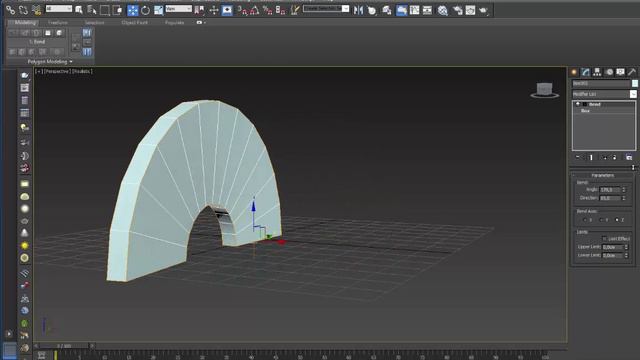Switch to the Selection ribbon tab
The image size is (640, 360).
pyautogui.click(x=94, y=23)
